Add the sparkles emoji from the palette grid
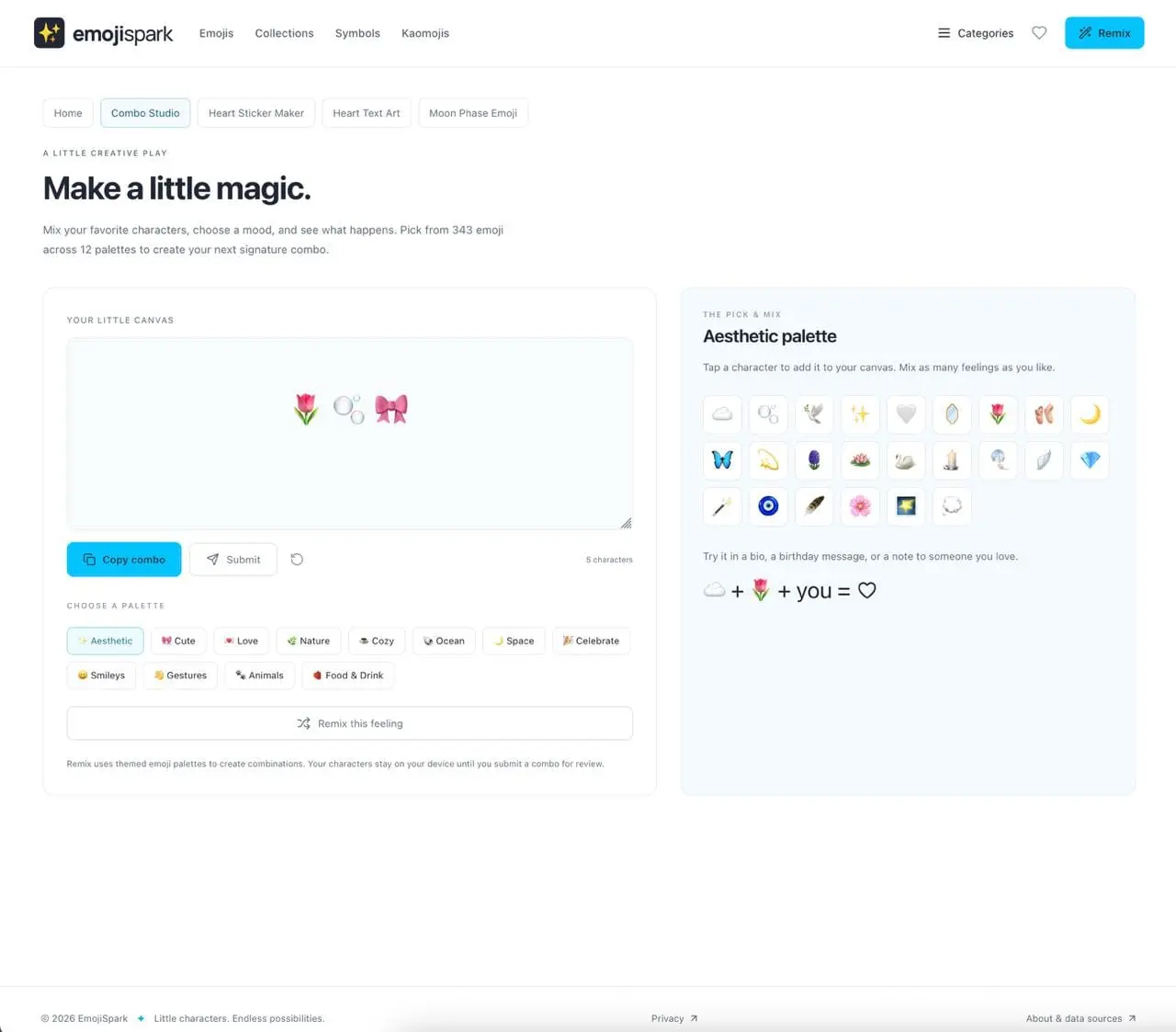Viewport: 1176px width, 1032px height. 860,414
